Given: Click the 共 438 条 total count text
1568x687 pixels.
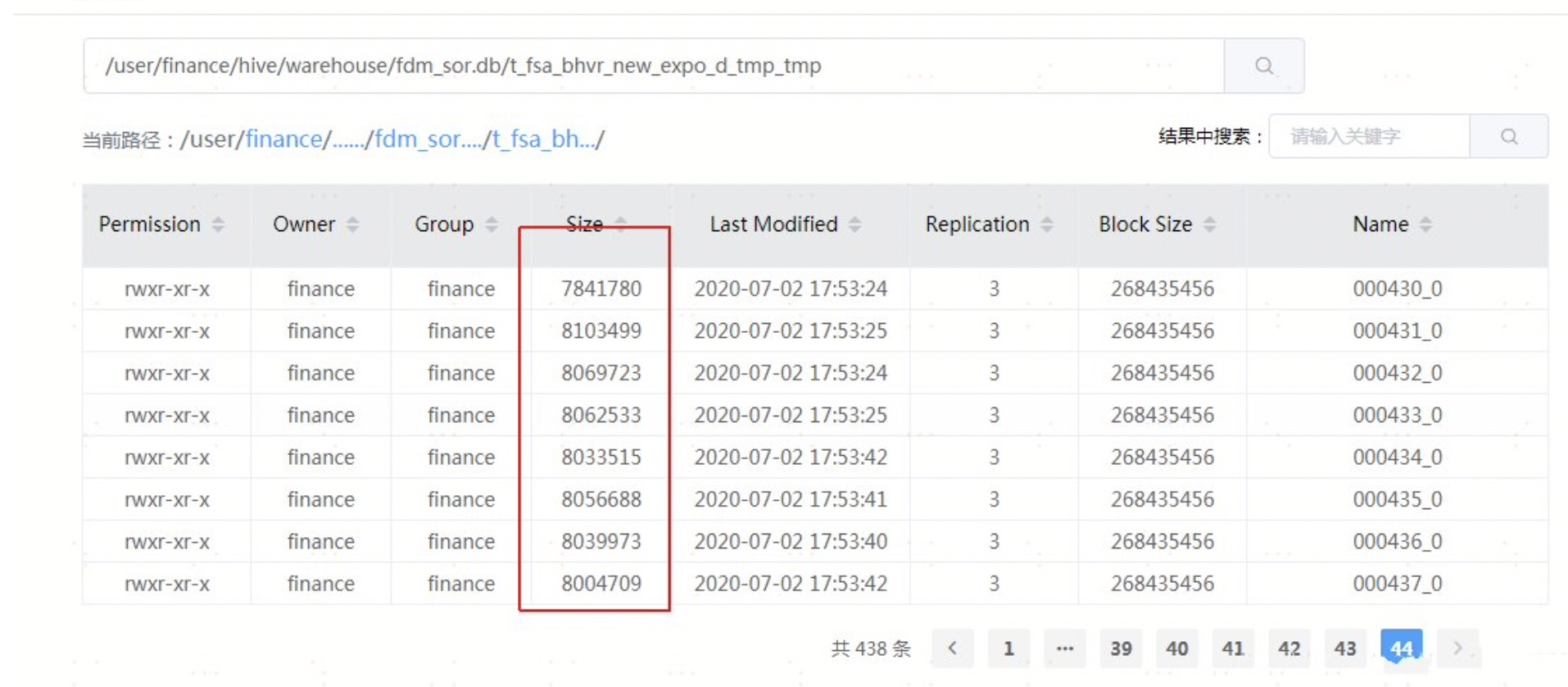Looking at the screenshot, I should point(871,648).
